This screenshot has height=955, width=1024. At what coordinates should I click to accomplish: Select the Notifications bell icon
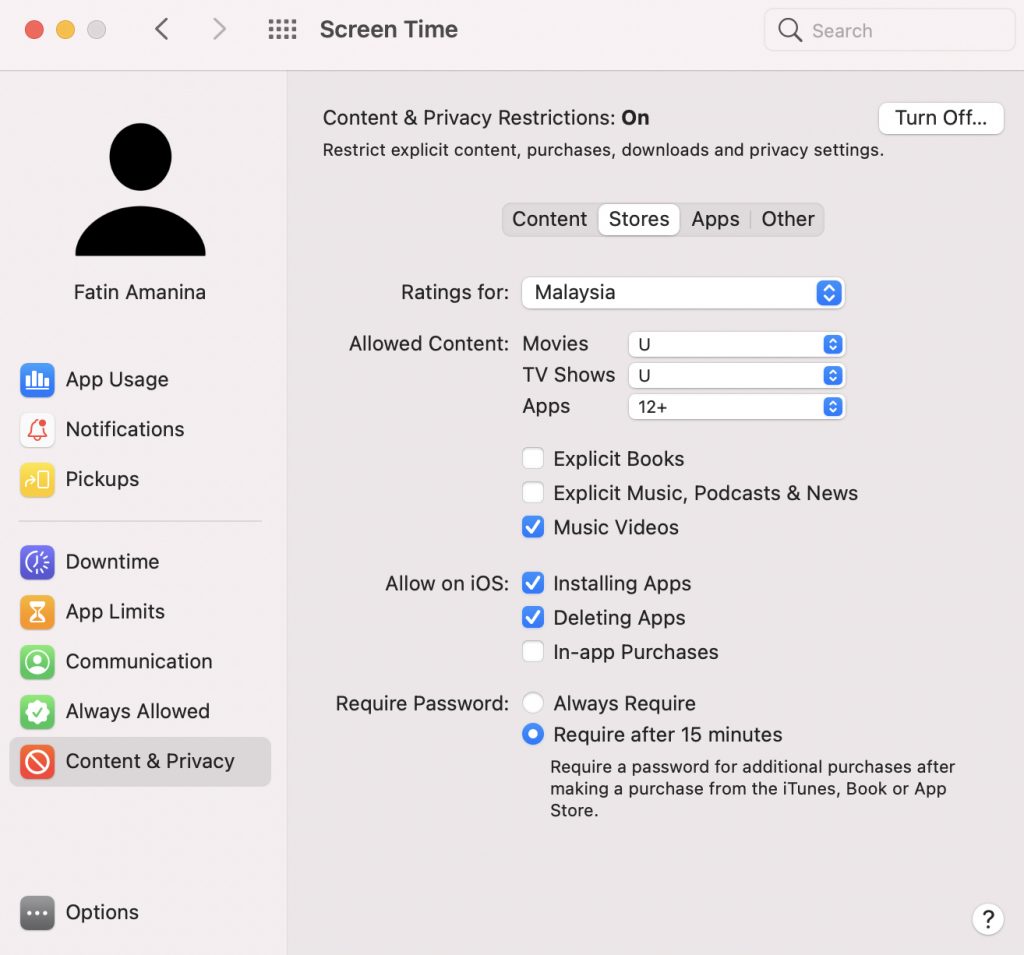pyautogui.click(x=37, y=430)
